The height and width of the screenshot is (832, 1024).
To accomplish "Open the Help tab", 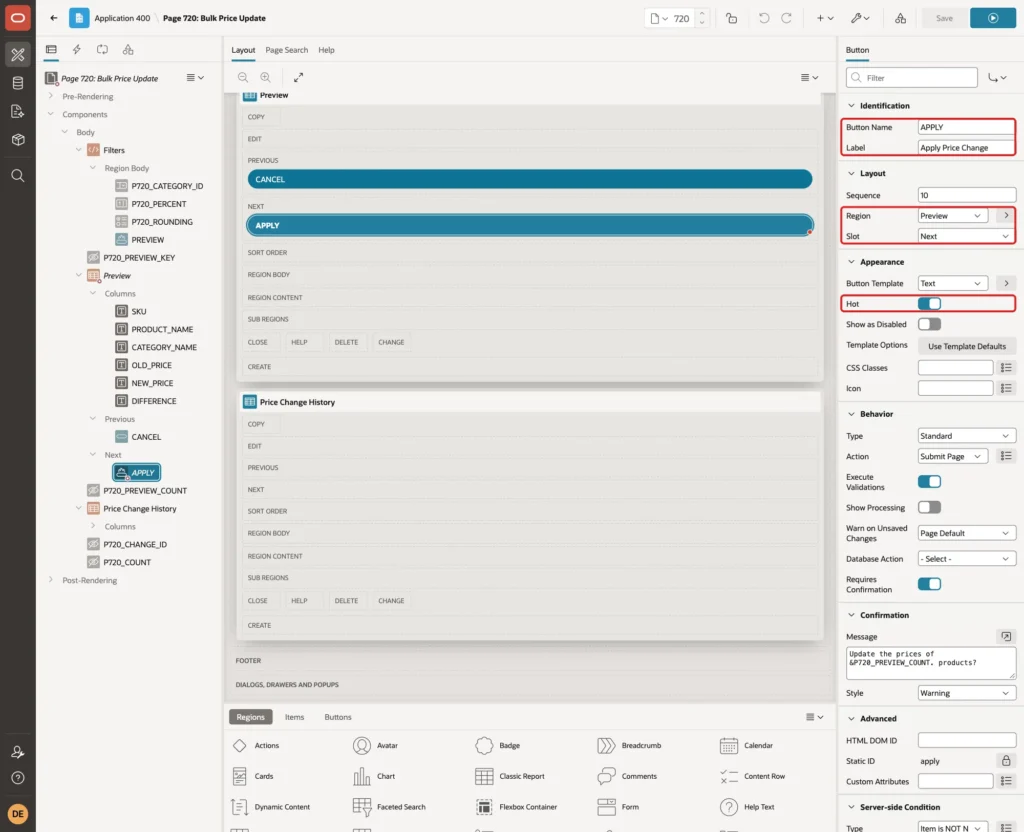I will pyautogui.click(x=326, y=50).
